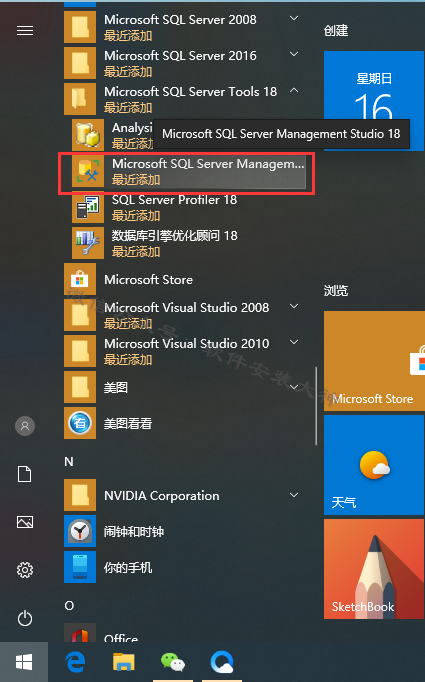Expand Microsoft SQL Server 2008 folder
This screenshot has height=682, width=425.
[294, 18]
